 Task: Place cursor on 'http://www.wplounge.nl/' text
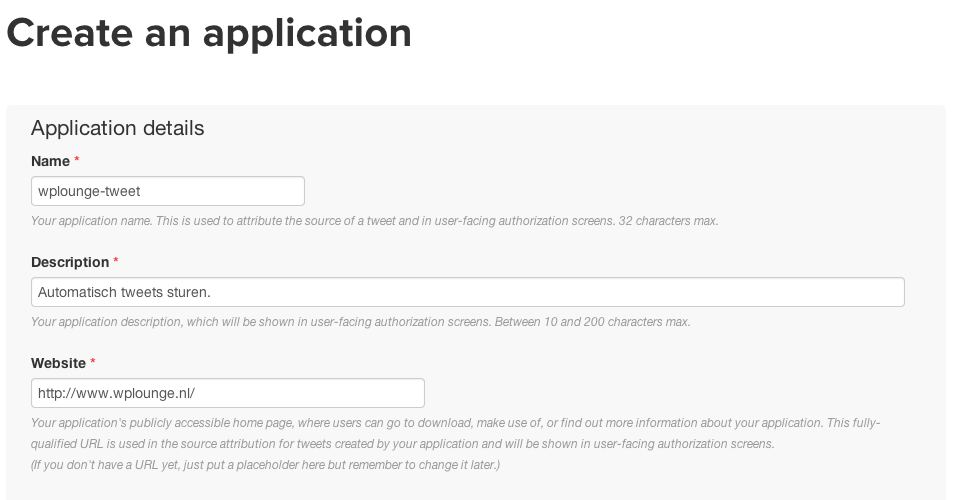116,394
